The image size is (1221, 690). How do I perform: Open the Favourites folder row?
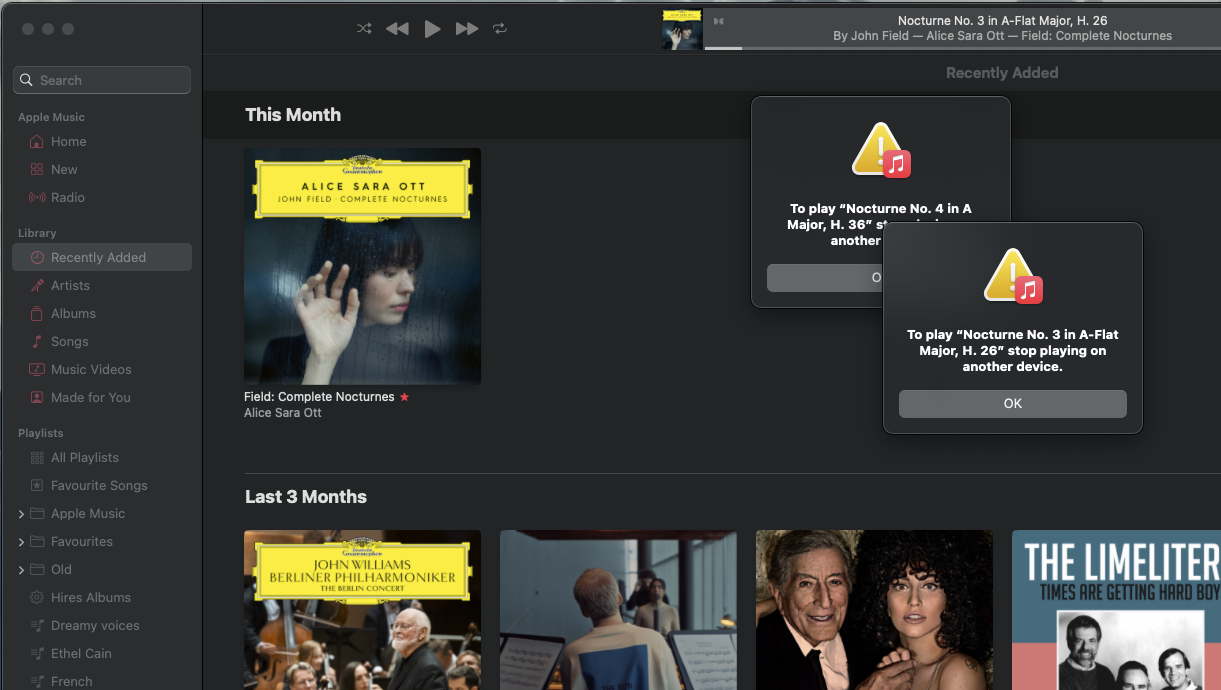102,542
